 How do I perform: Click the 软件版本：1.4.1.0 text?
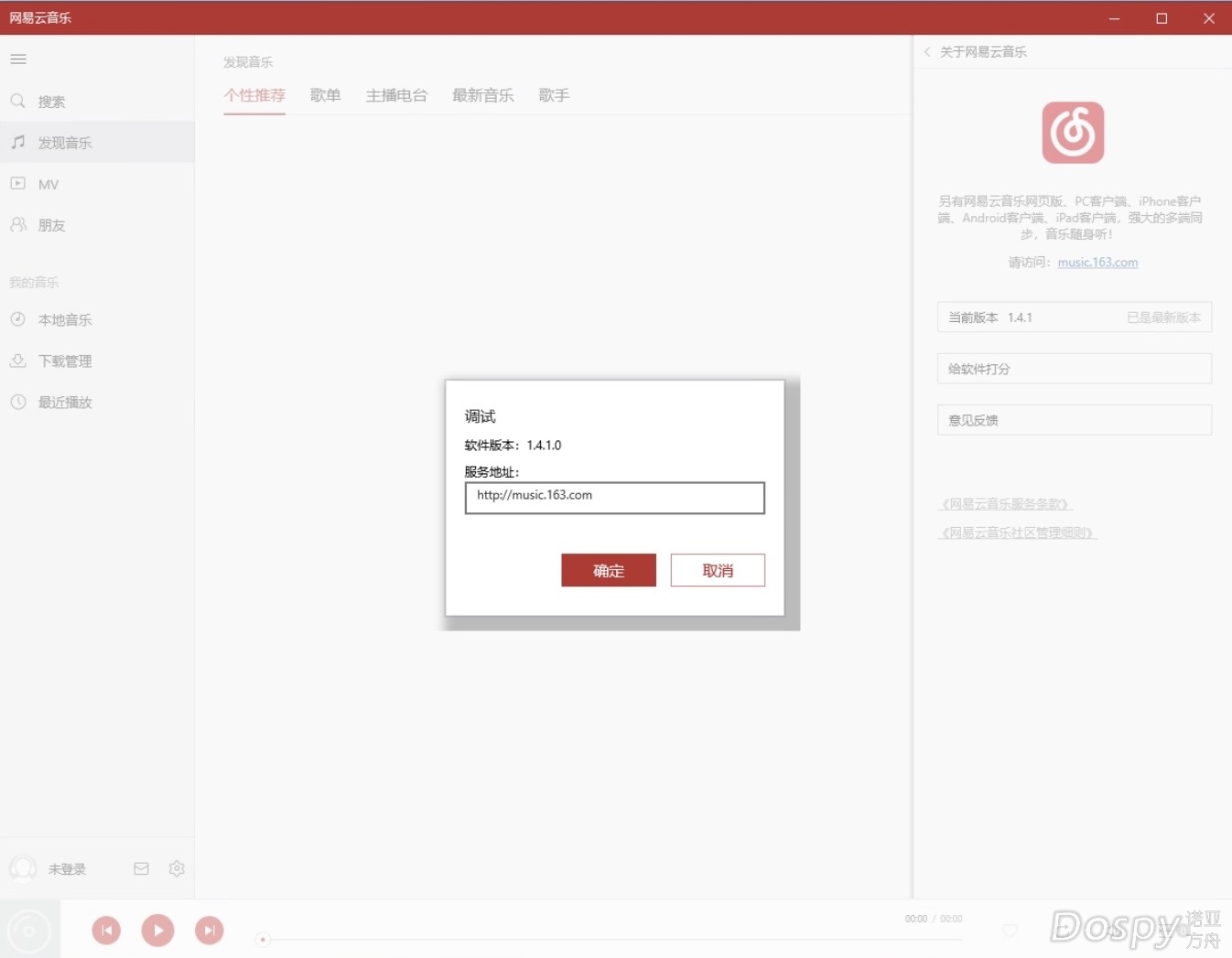click(x=513, y=446)
